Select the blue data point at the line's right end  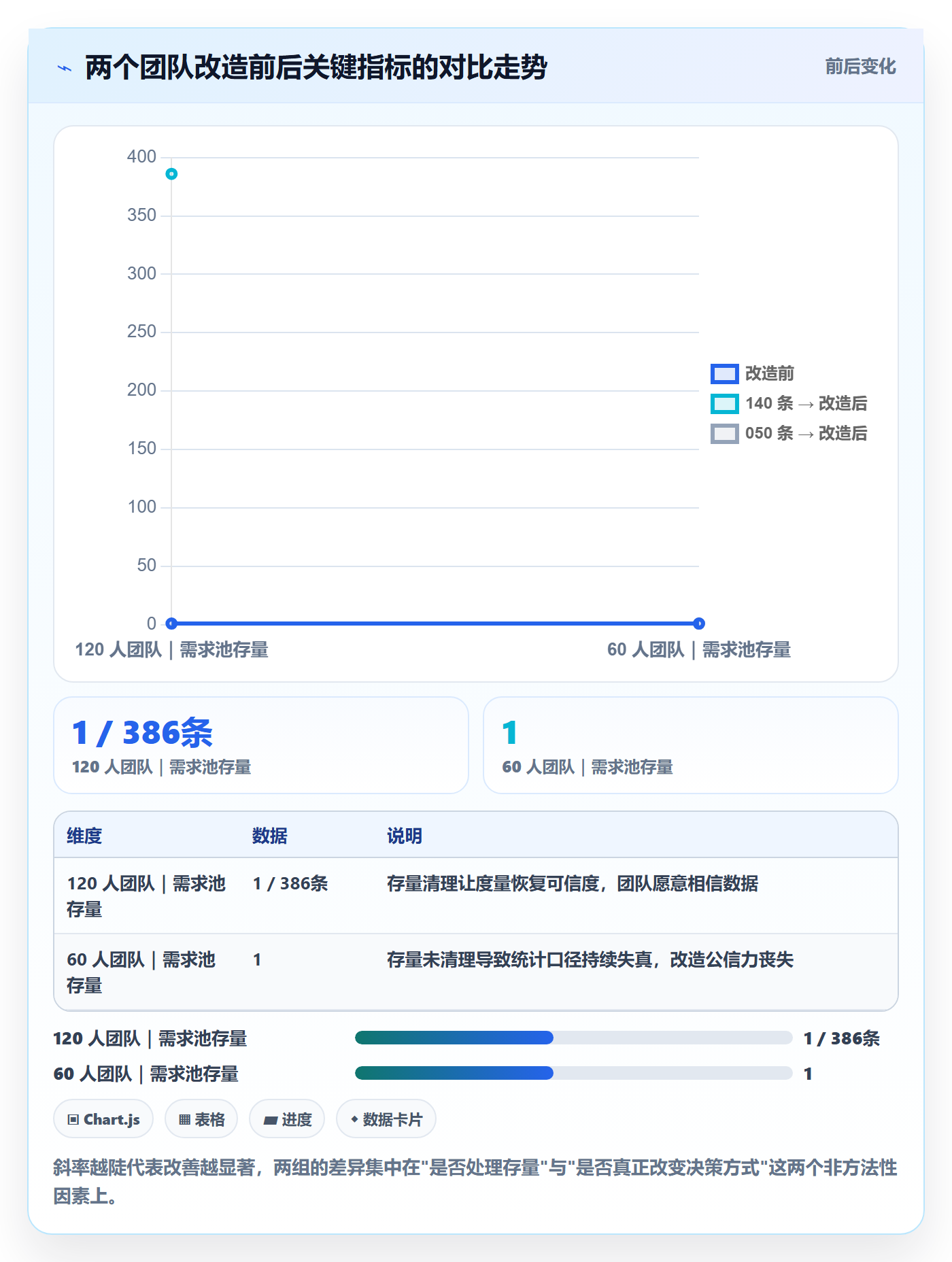[699, 624]
